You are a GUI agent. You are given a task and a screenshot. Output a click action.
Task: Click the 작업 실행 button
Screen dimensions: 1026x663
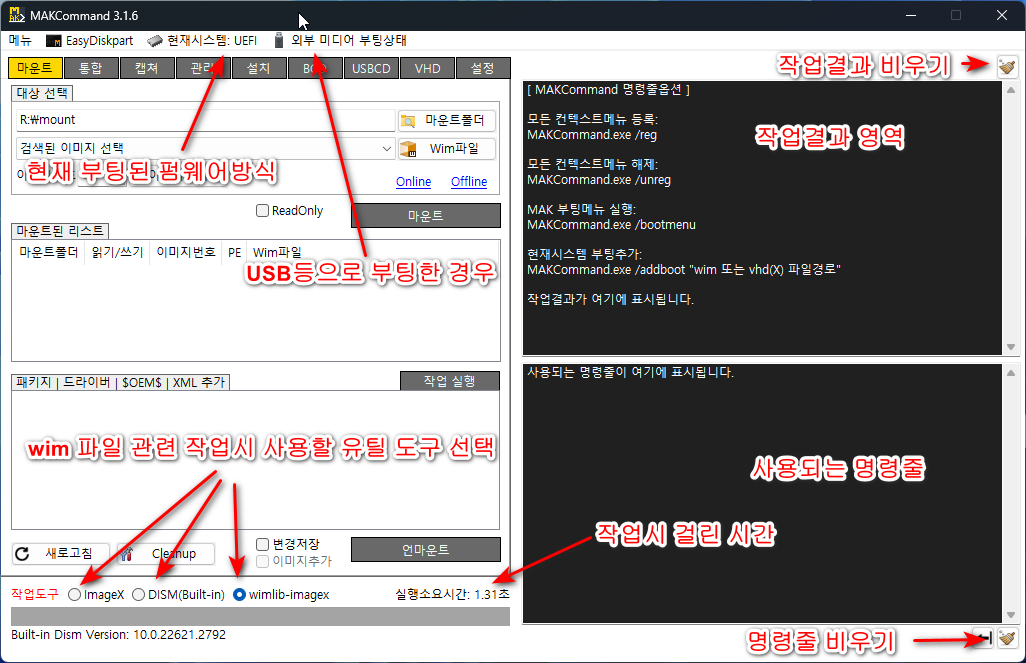450,381
